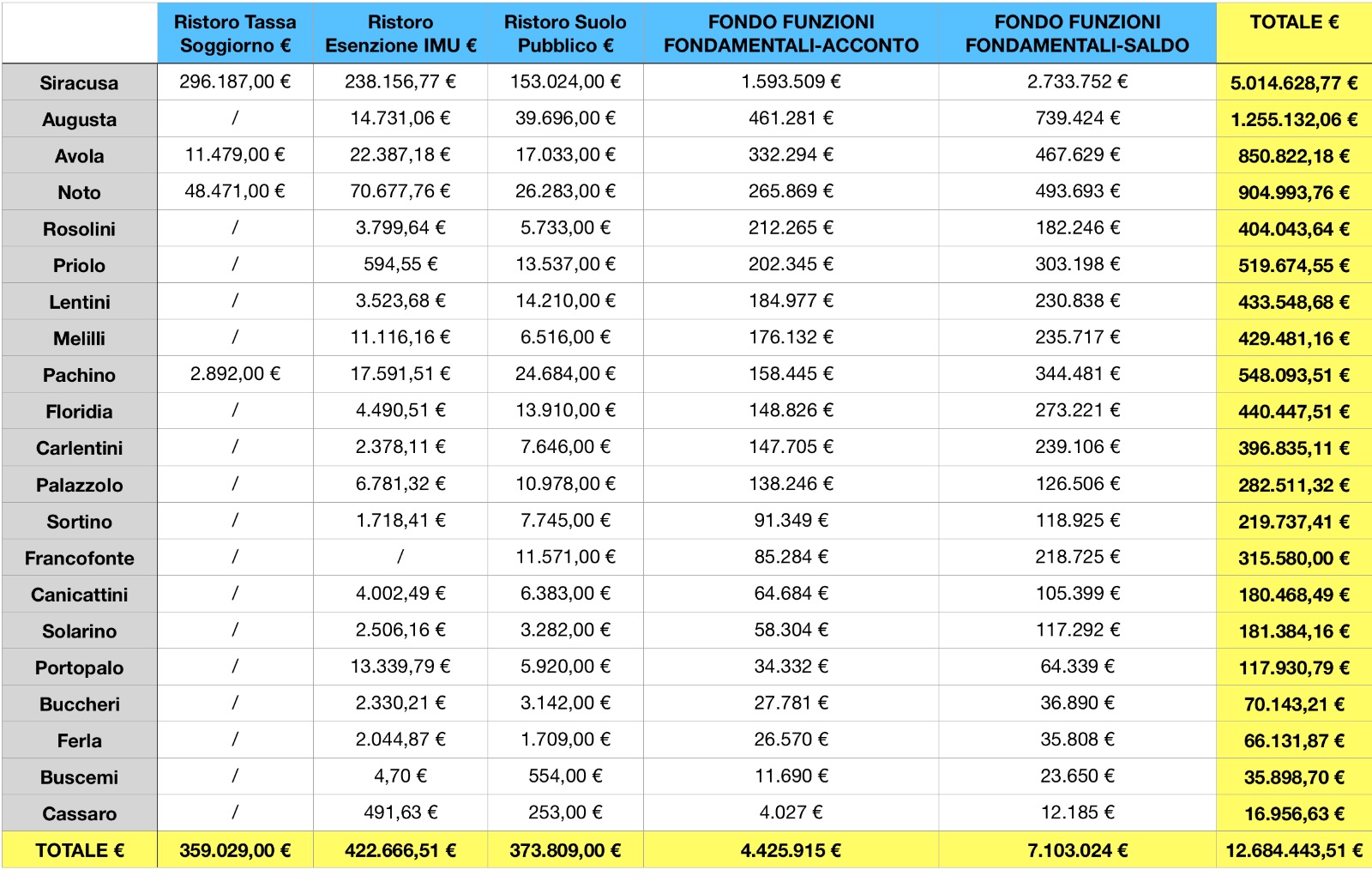Select the Ristoro Esenzione IMU header
1372x882 pixels.
pos(400,33)
